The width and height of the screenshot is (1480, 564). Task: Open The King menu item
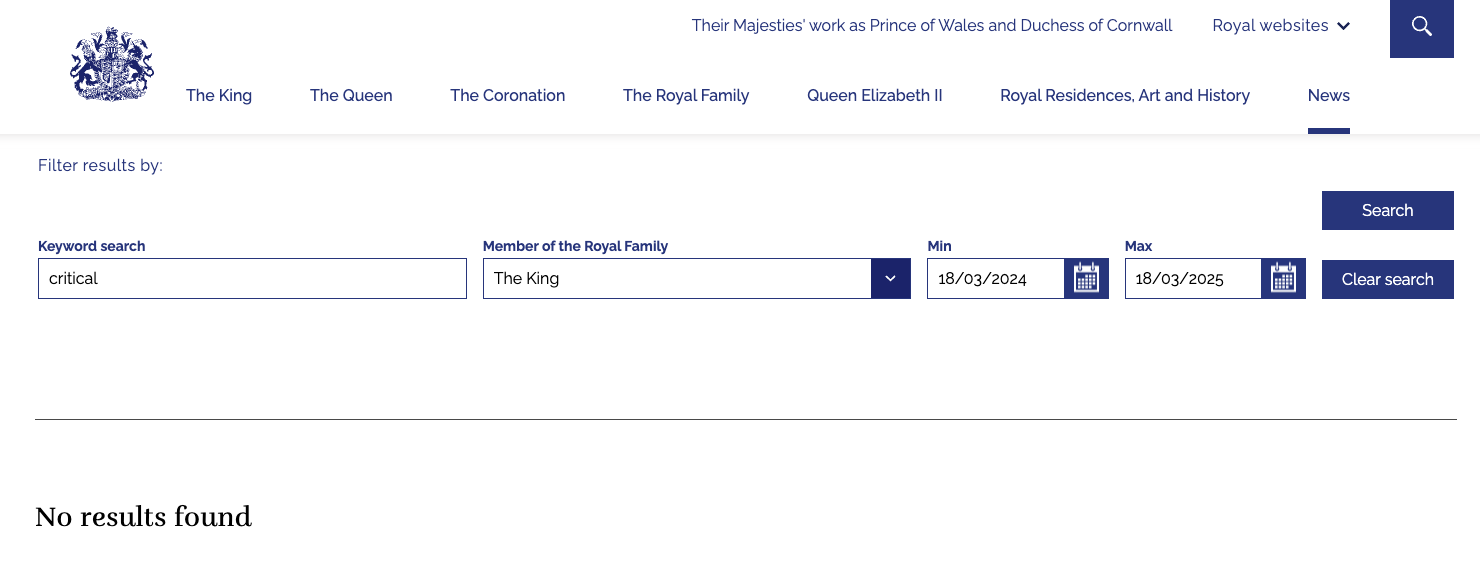(x=219, y=95)
